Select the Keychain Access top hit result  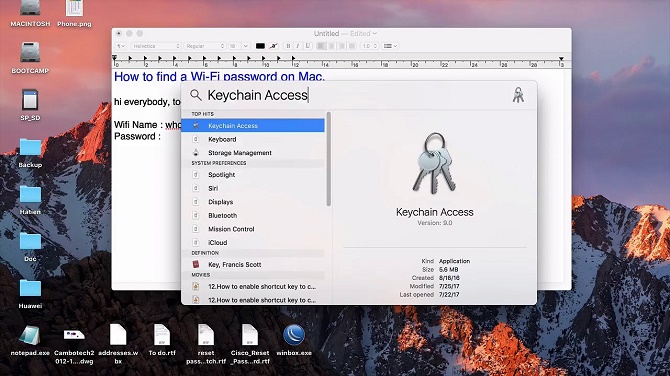253,126
